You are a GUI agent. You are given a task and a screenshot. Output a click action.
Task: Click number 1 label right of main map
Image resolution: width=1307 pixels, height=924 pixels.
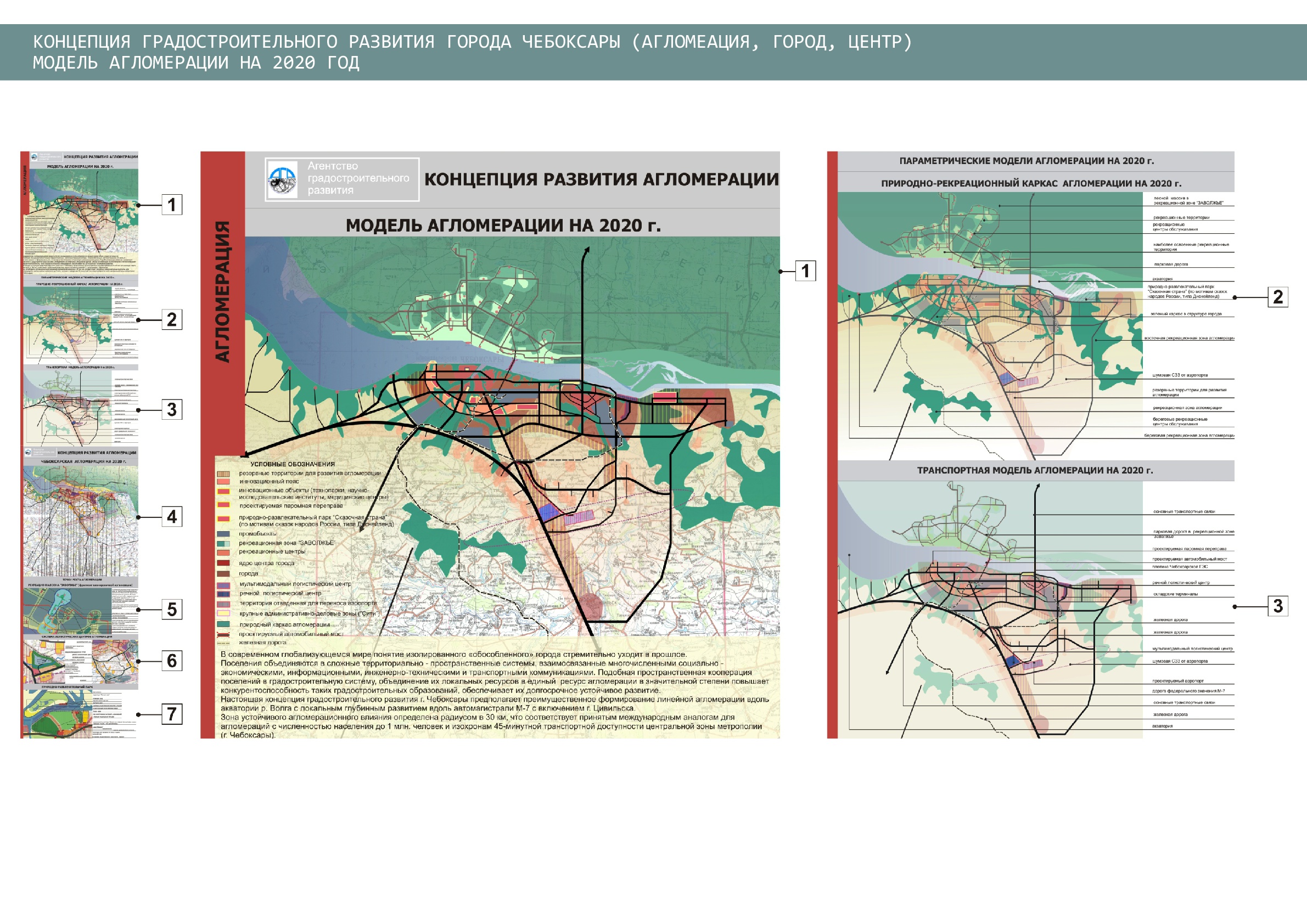point(805,271)
